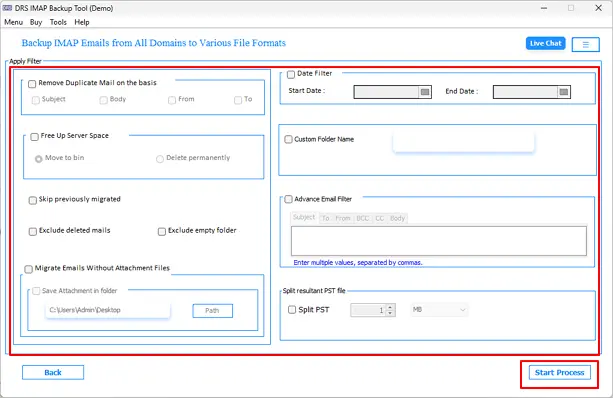613x398 pixels.
Task: Tick the Subject duplicate checkbox
Action: click(36, 100)
